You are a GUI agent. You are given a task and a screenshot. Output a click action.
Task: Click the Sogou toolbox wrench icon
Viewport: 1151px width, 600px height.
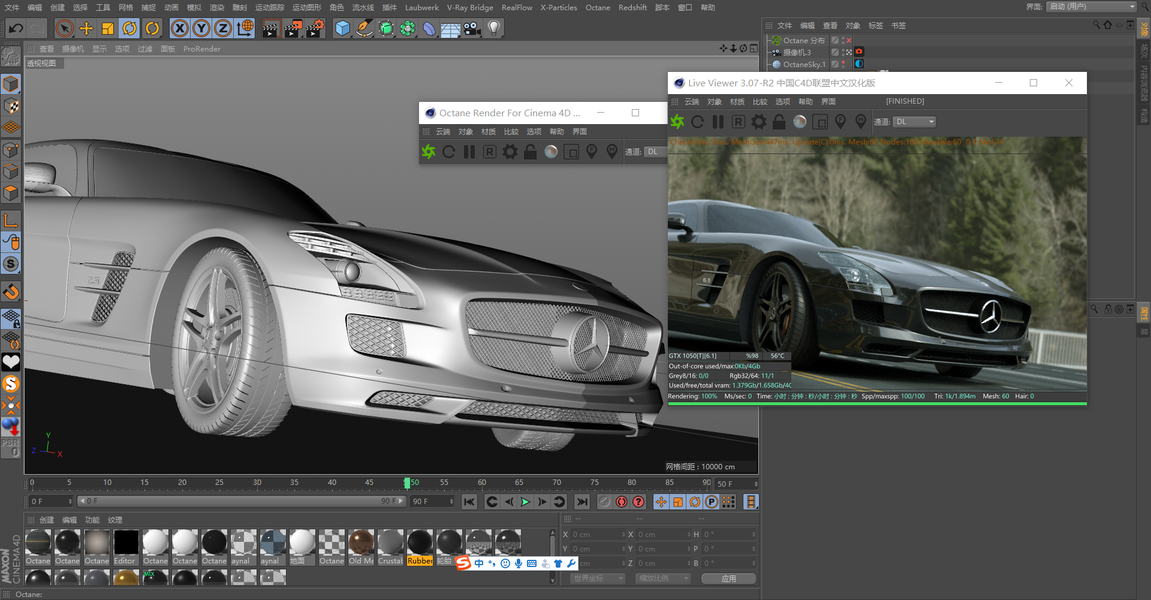571,563
